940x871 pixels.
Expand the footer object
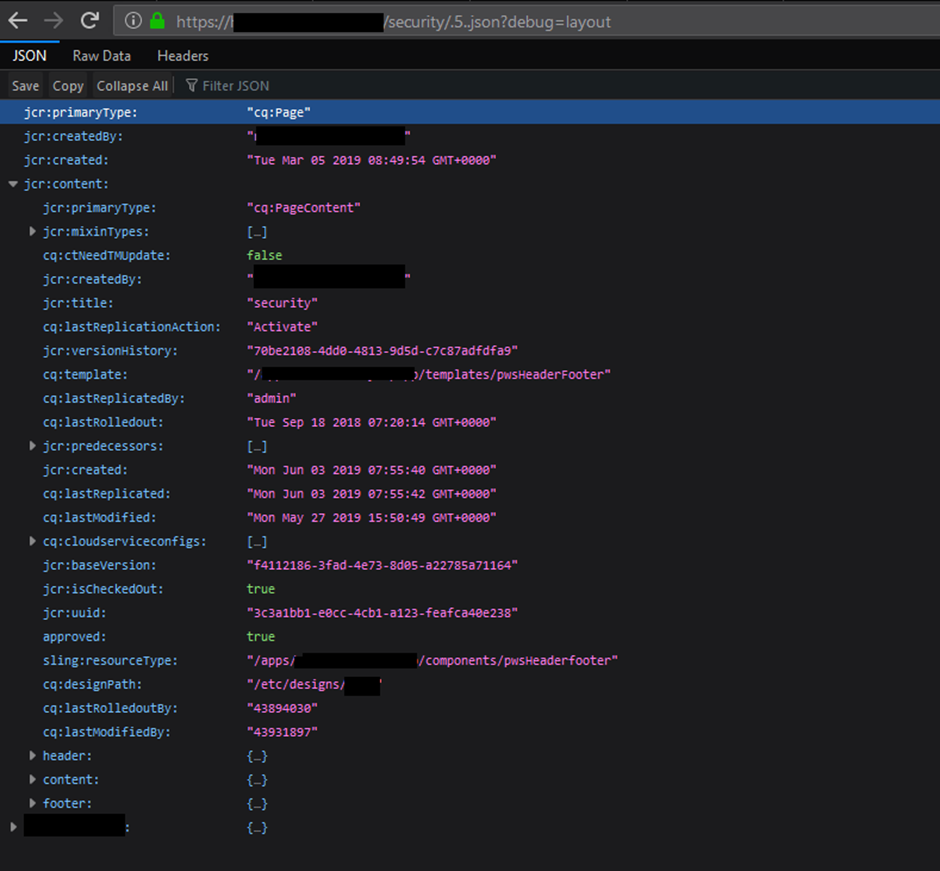click(x=32, y=803)
